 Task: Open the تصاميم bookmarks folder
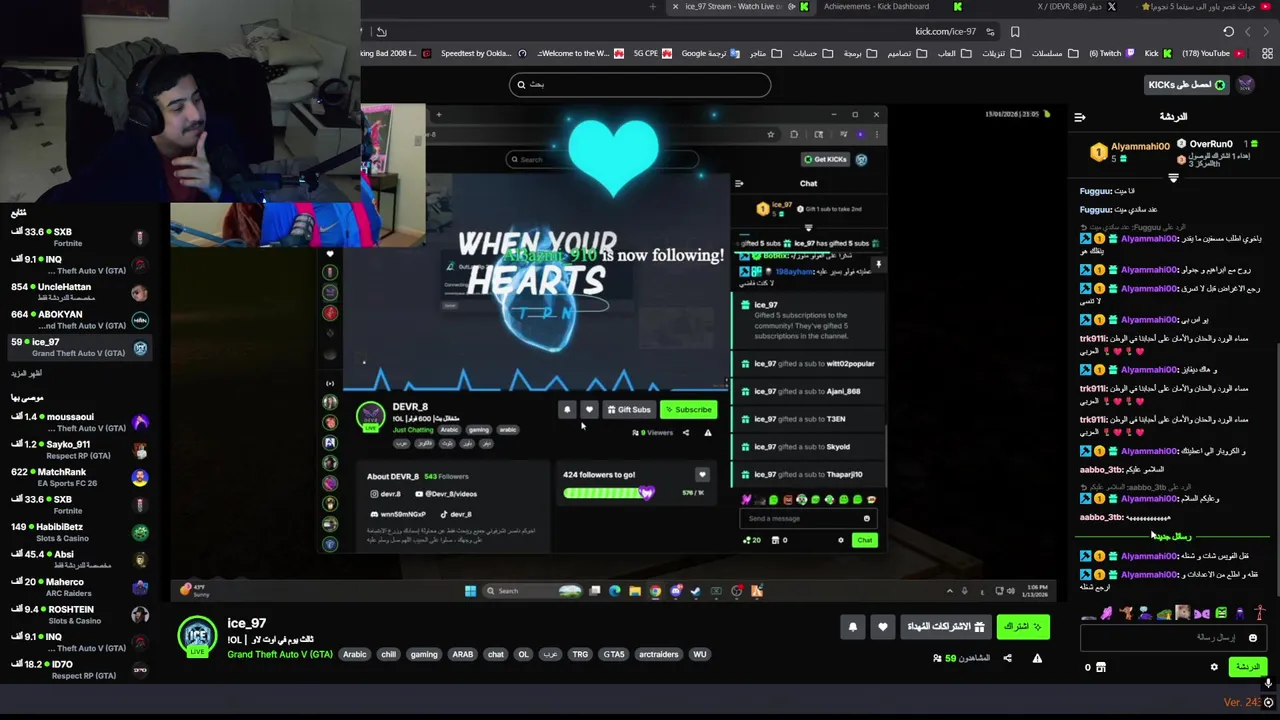(x=906, y=53)
